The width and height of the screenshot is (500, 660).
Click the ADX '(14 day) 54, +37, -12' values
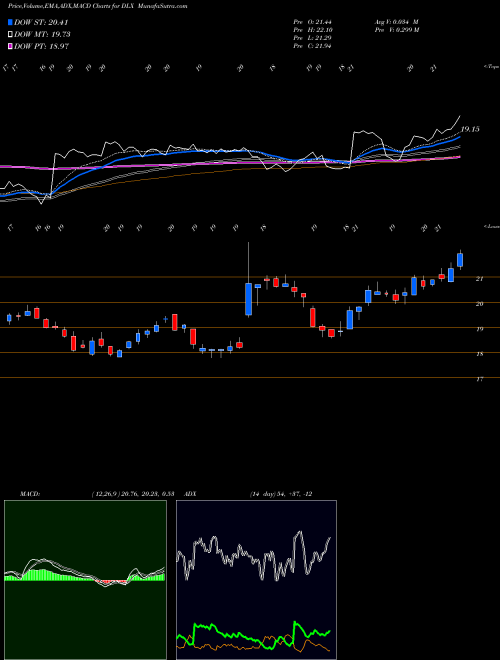pos(281,494)
